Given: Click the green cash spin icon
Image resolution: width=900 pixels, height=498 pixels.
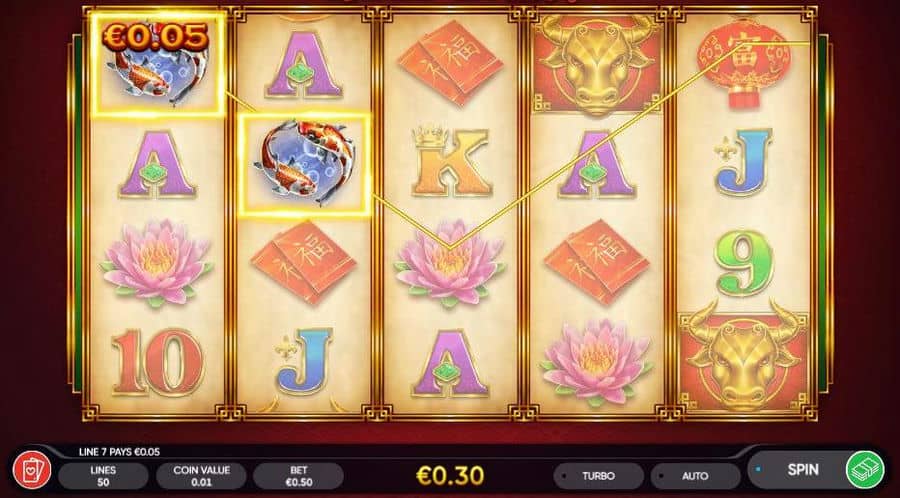Looking at the screenshot, I should click(x=865, y=469).
